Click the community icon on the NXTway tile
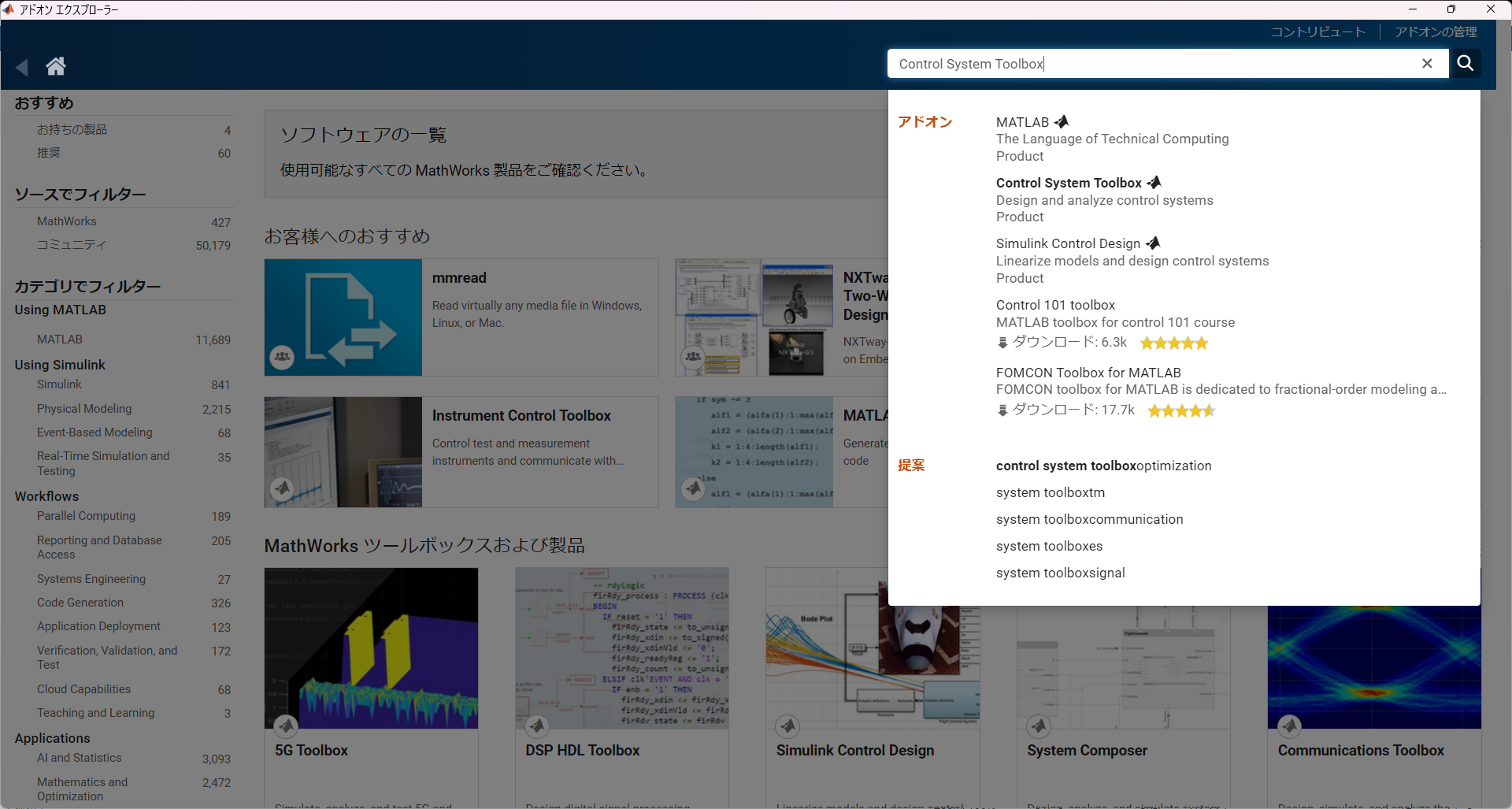The image size is (1512, 809). [693, 357]
